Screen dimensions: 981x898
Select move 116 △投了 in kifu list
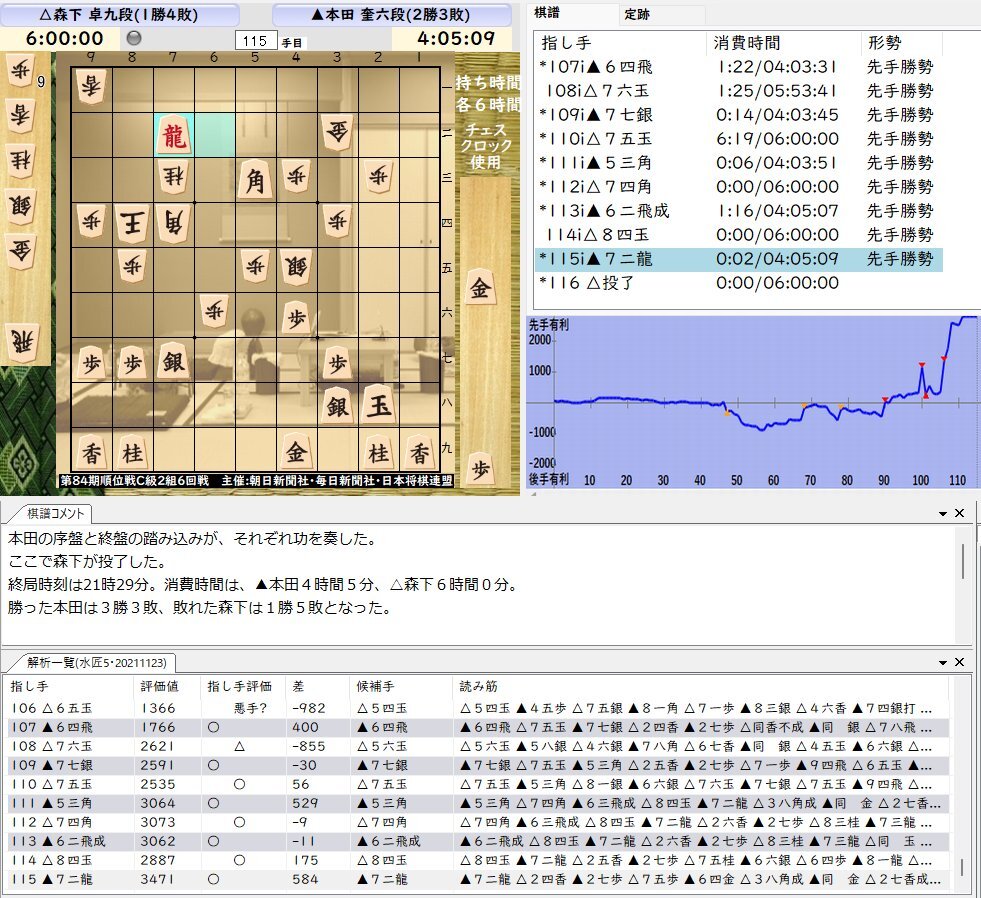(738, 283)
